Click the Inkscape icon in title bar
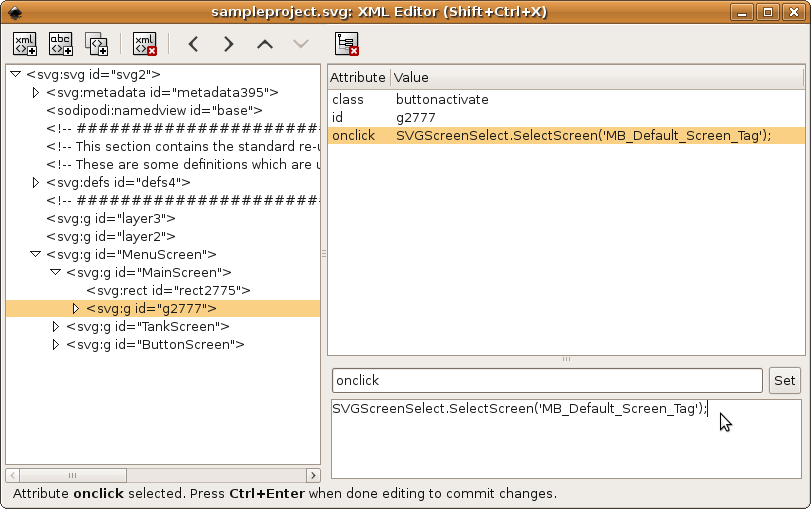Image resolution: width=811 pixels, height=509 pixels. pos(15,12)
